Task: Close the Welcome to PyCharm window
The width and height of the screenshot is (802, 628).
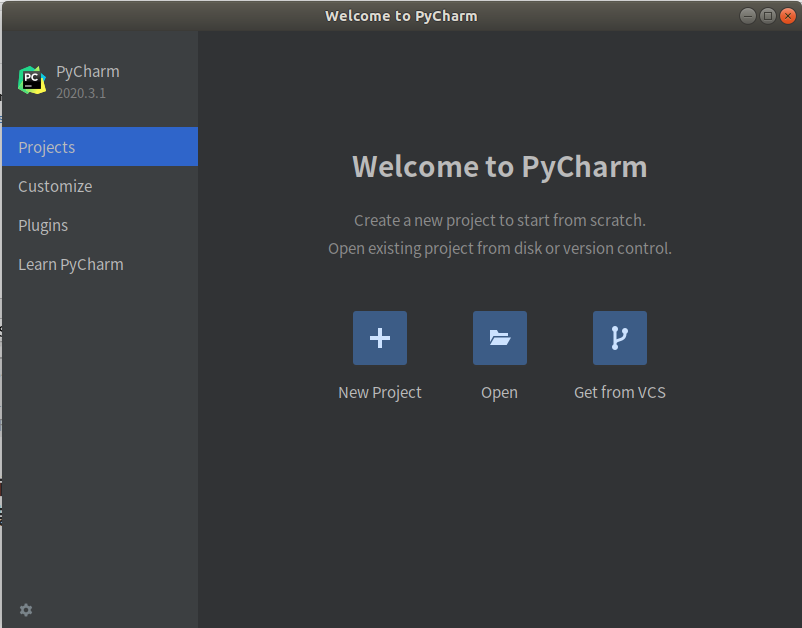Action: coord(788,16)
